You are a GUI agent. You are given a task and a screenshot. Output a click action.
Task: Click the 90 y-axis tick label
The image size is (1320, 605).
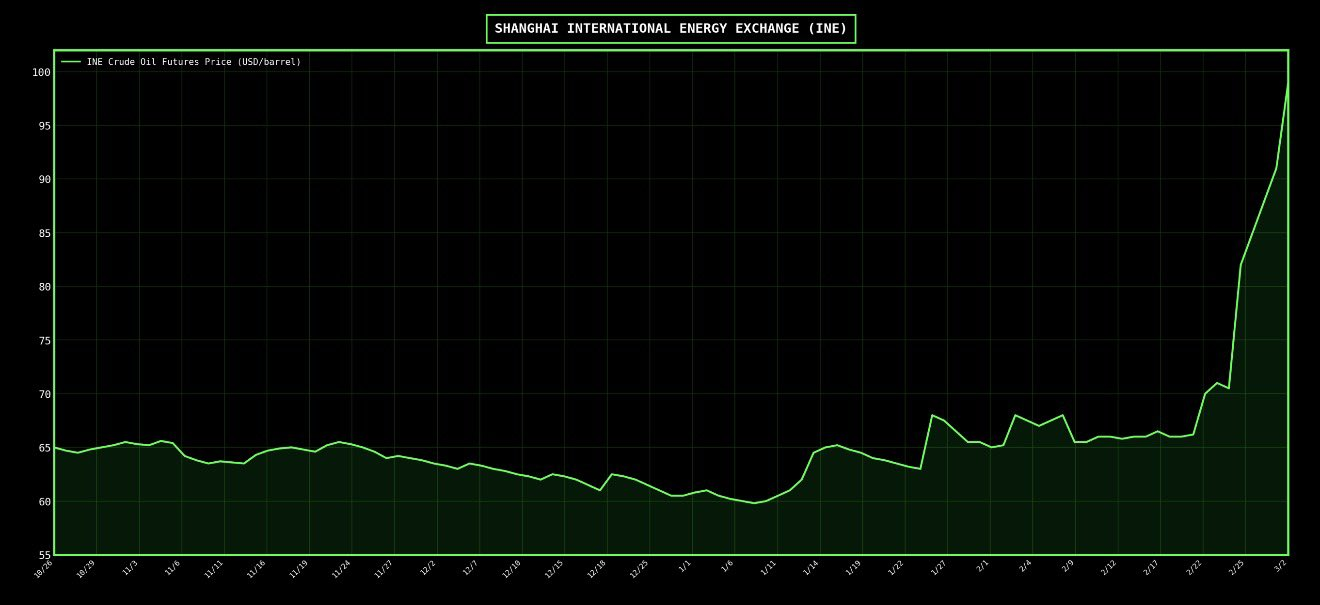(x=44, y=179)
